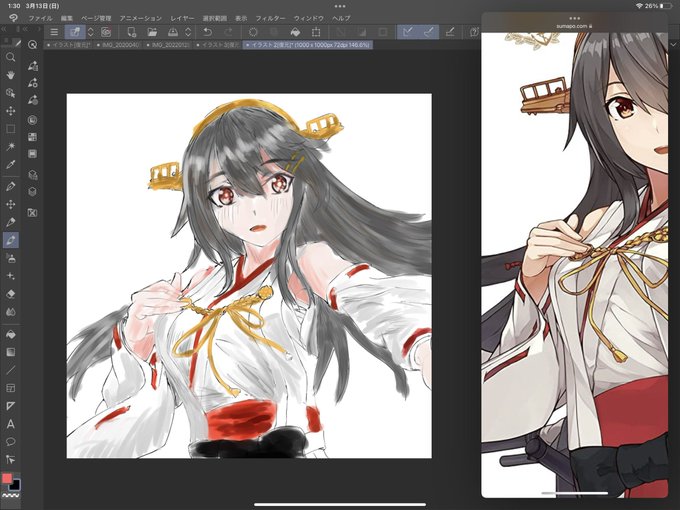The image size is (680, 510).
Task: Open the hamburger menu in command bar
Action: [54, 32]
